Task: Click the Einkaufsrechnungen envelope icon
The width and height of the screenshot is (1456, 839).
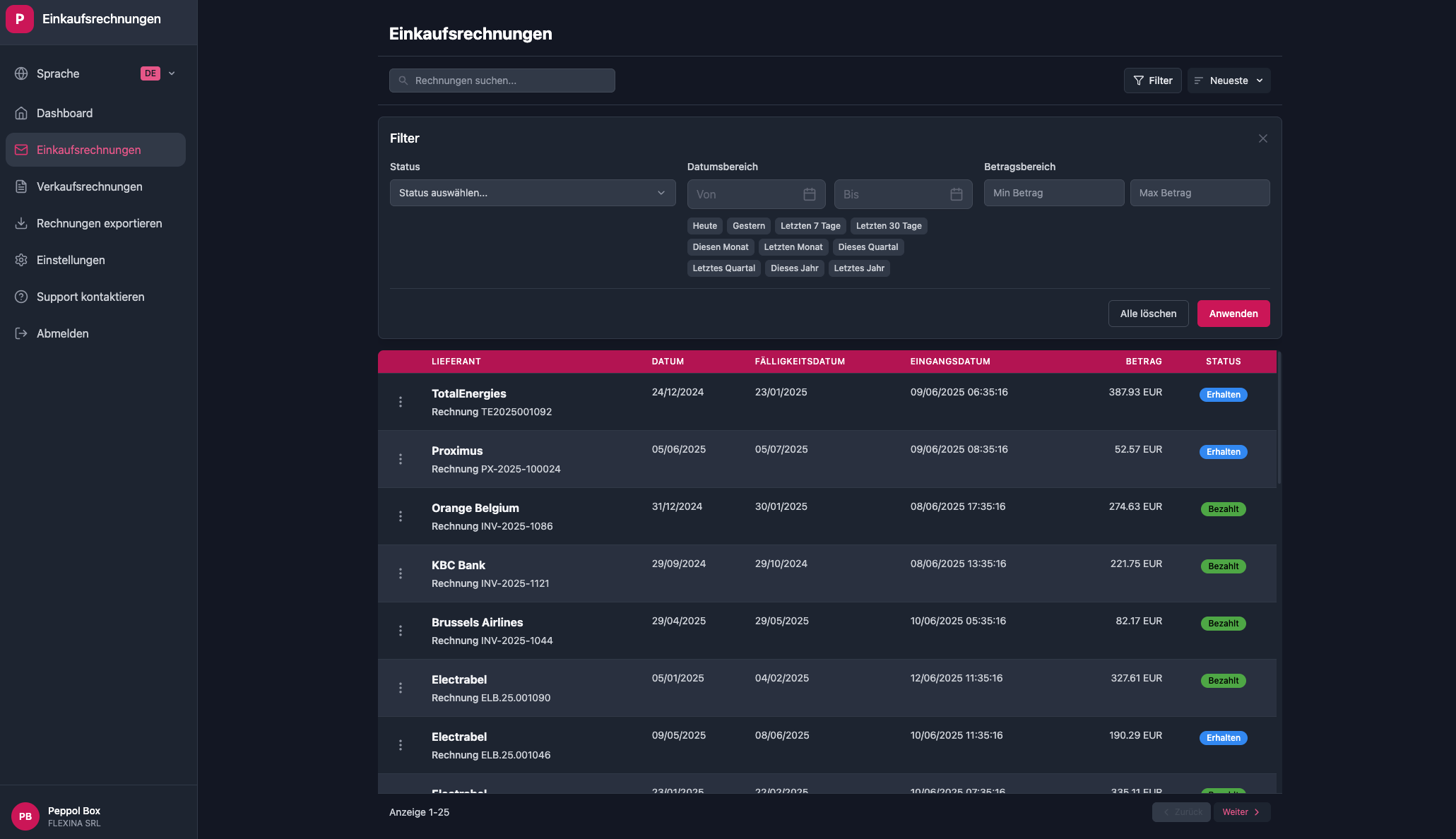Action: tap(21, 150)
